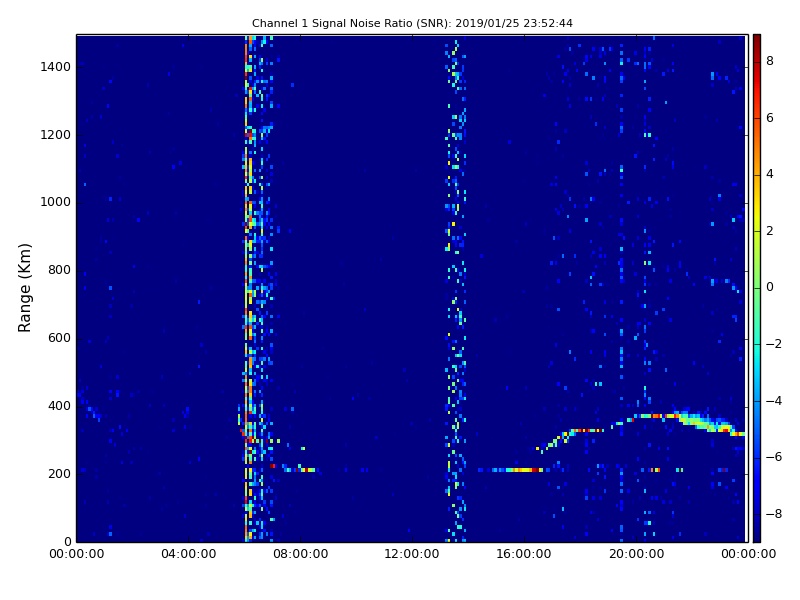Click the colorbar value 0 label
The height and width of the screenshot is (600, 800).
(770, 287)
